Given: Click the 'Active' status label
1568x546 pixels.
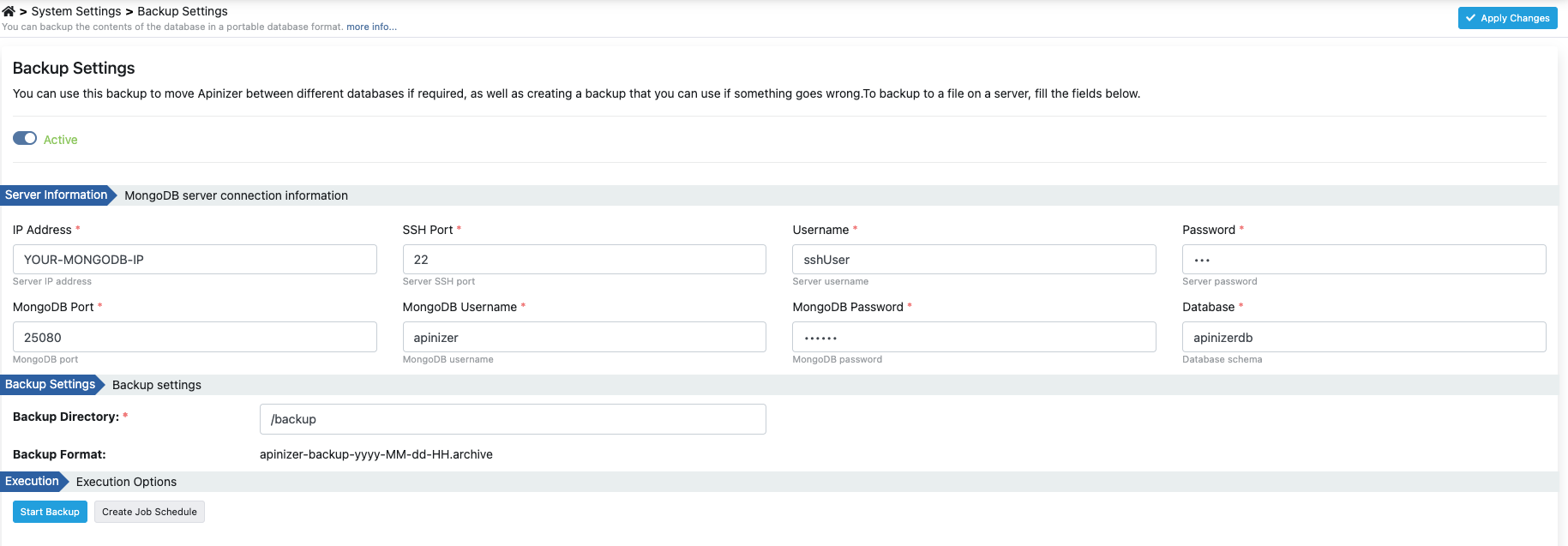Looking at the screenshot, I should [61, 140].
